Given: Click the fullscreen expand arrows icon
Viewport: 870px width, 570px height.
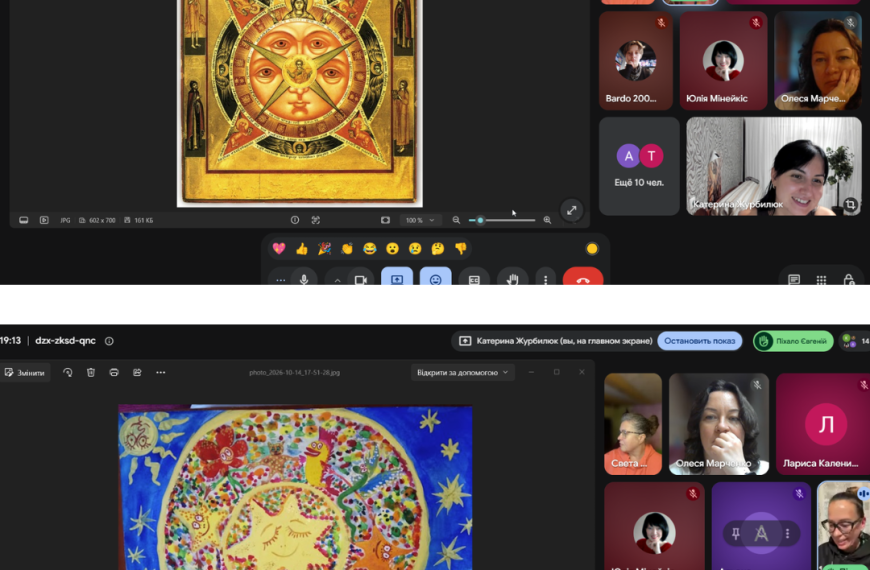Looking at the screenshot, I should point(571,210).
